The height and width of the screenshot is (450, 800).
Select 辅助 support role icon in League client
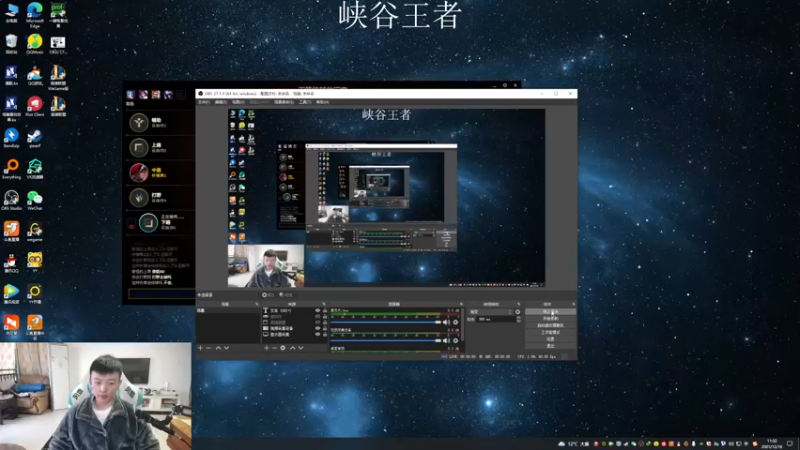click(138, 122)
